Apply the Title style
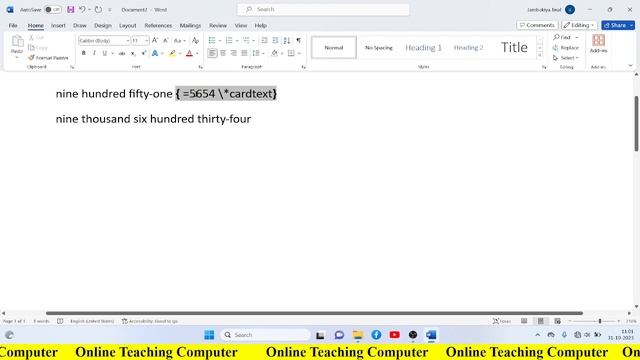This screenshot has width=640, height=360. click(x=514, y=47)
